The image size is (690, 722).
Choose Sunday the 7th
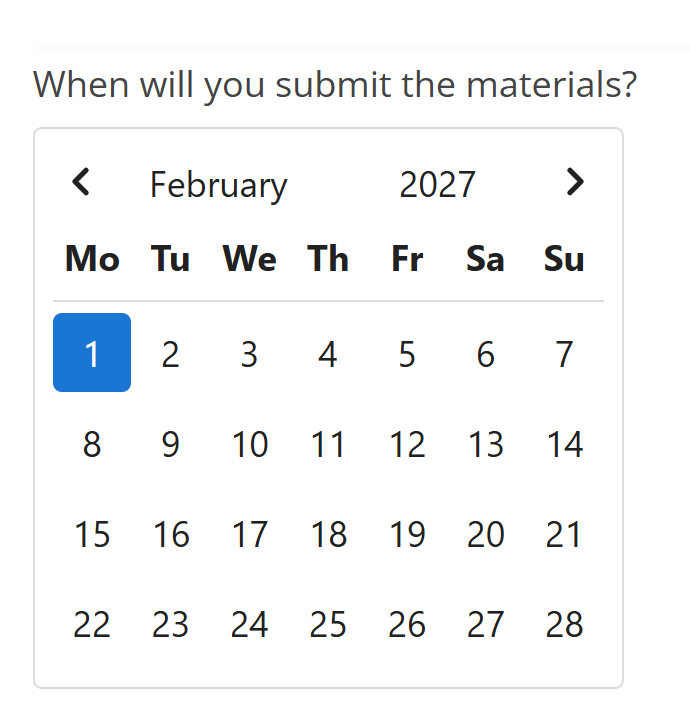click(564, 353)
